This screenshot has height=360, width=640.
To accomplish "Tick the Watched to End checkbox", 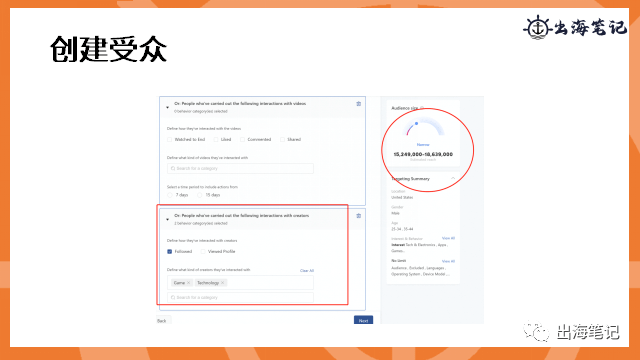I will (x=169, y=140).
